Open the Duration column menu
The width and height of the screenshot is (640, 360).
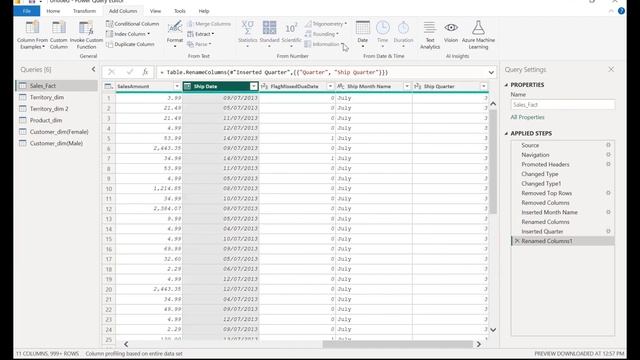coord(403,34)
